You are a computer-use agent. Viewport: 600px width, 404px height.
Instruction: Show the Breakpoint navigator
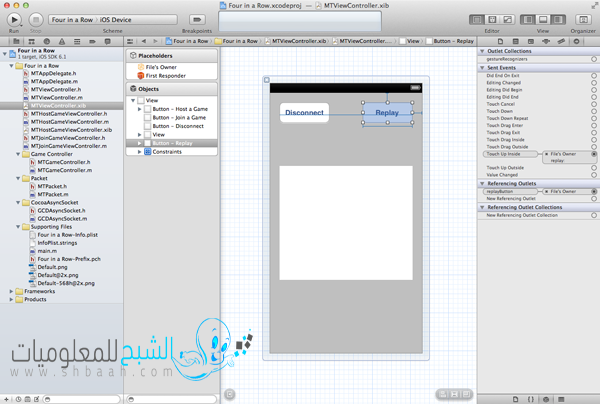pyautogui.click(x=92, y=41)
